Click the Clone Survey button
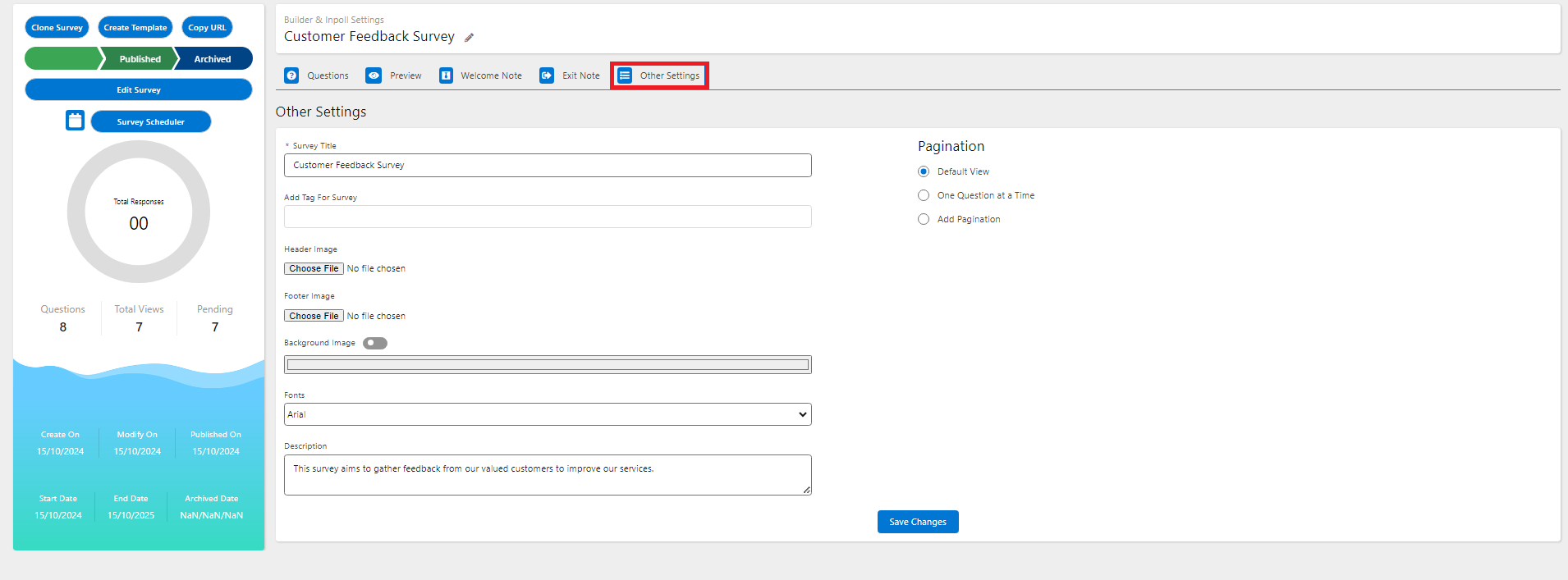The height and width of the screenshot is (580, 1568). pyautogui.click(x=57, y=27)
